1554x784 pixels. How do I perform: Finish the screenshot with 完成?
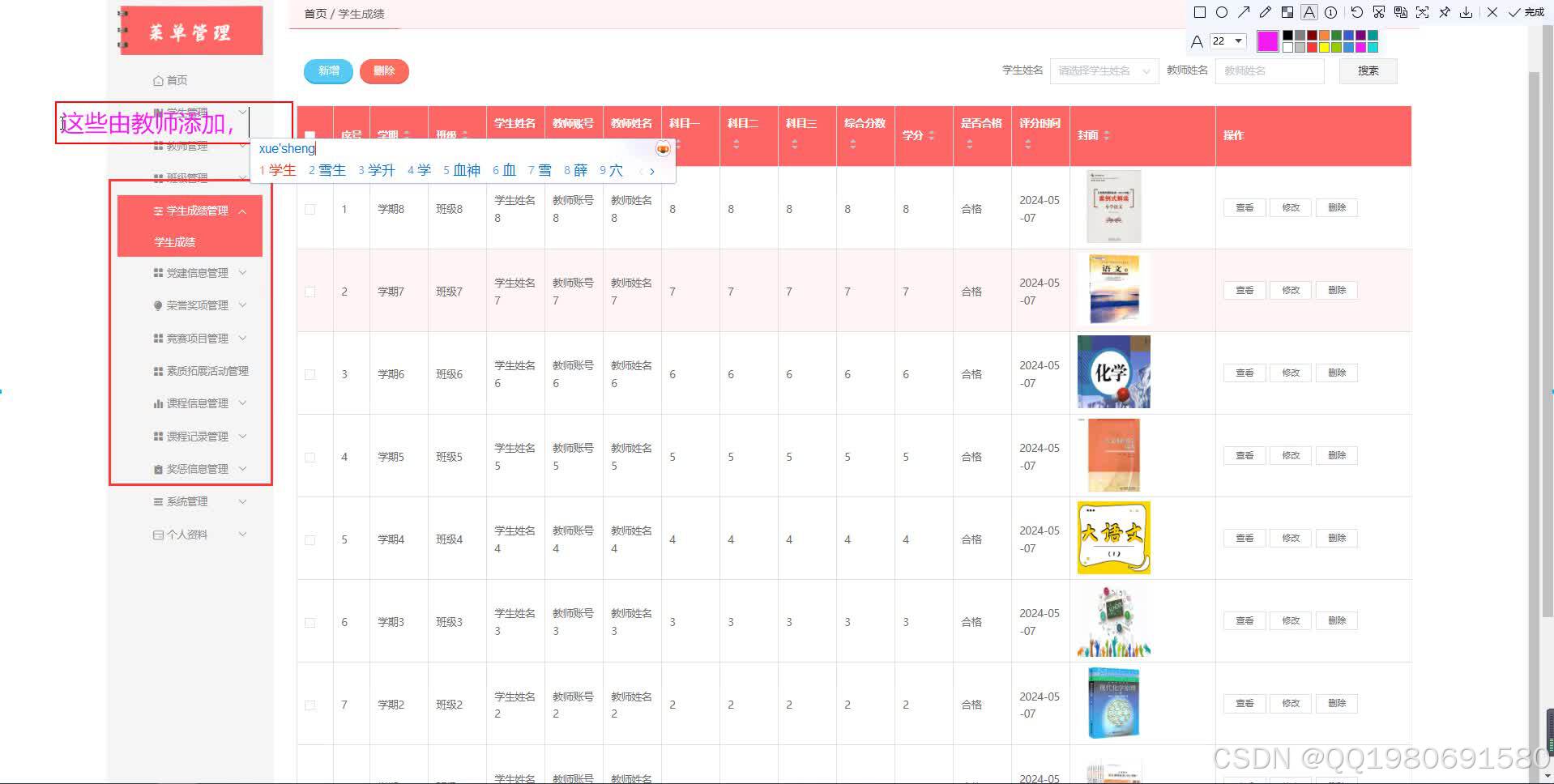click(x=1526, y=12)
